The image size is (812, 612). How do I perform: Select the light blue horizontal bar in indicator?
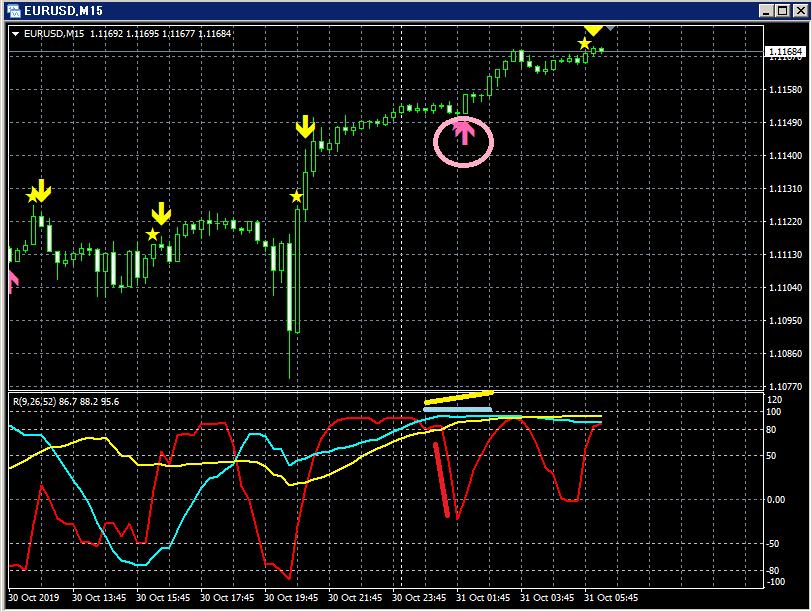[x=457, y=410]
